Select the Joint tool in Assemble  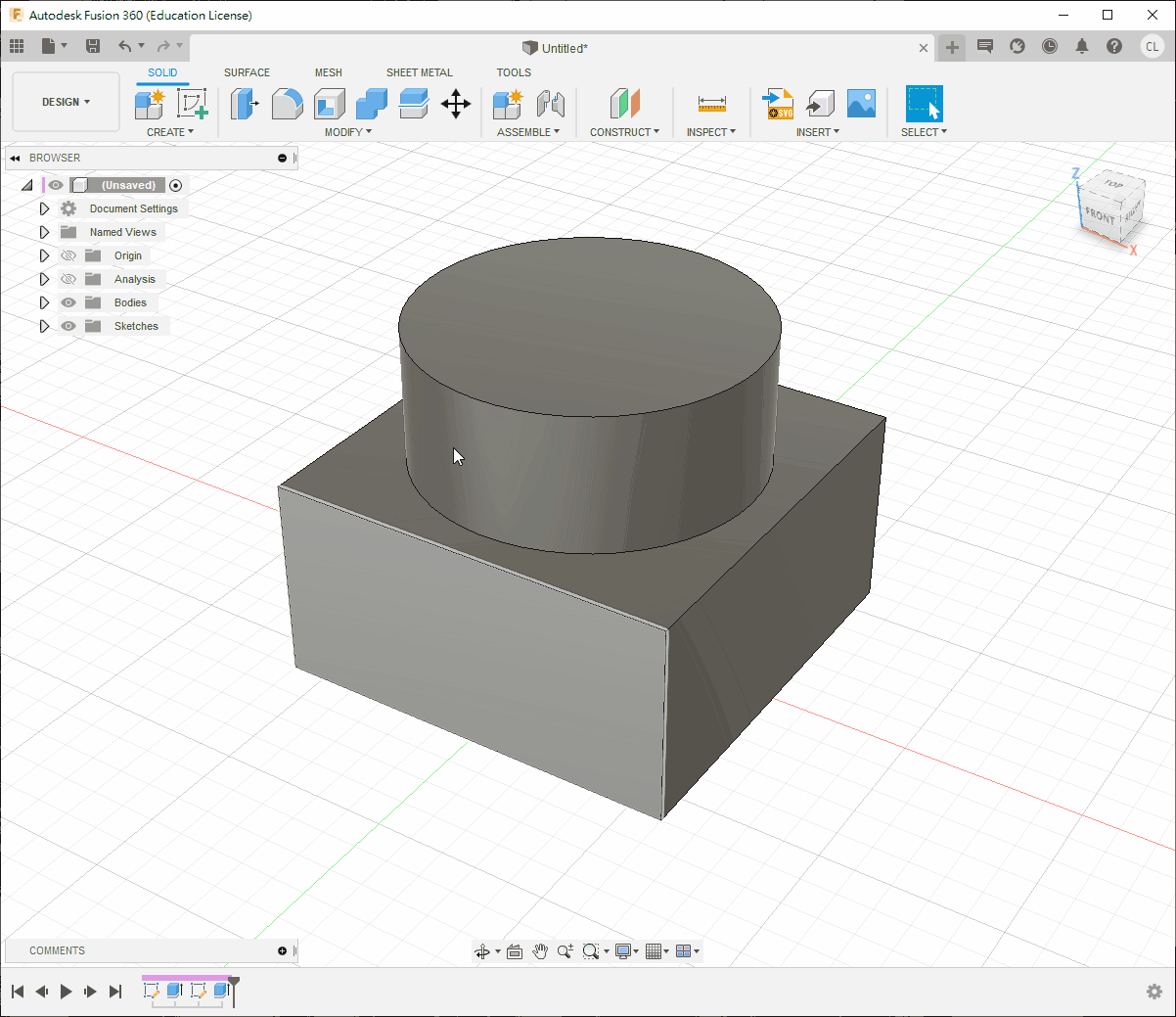click(x=551, y=104)
